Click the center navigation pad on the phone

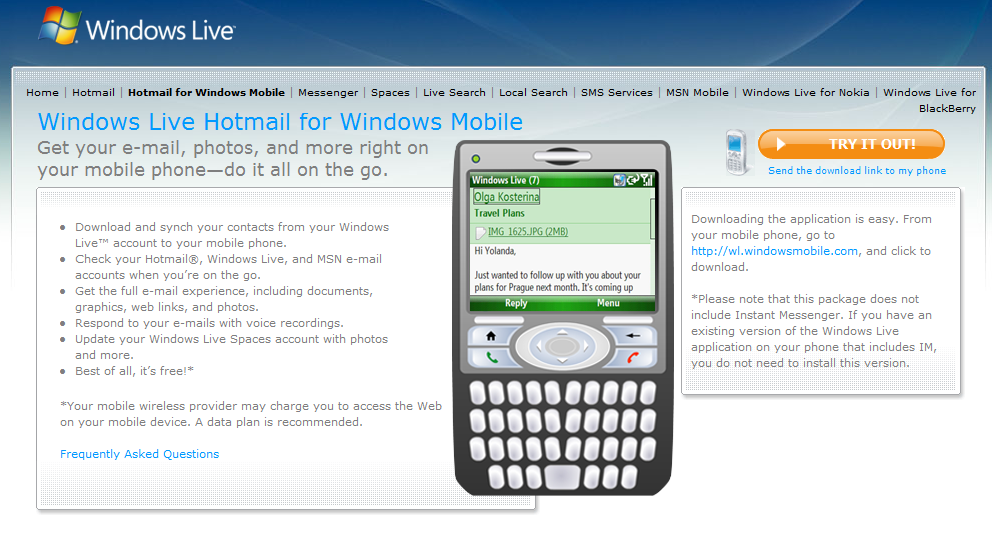[562, 346]
